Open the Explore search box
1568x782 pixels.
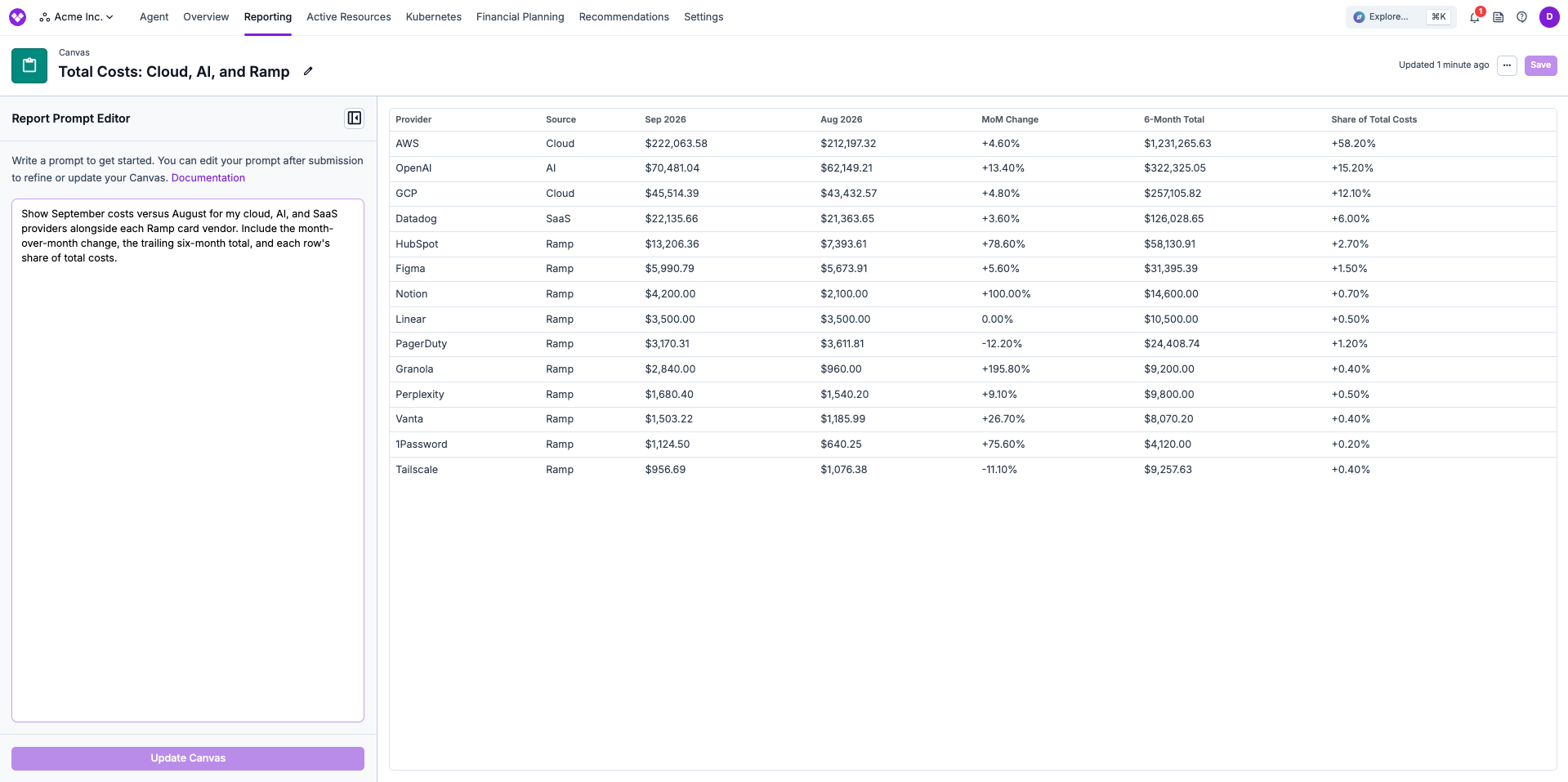click(x=1400, y=16)
